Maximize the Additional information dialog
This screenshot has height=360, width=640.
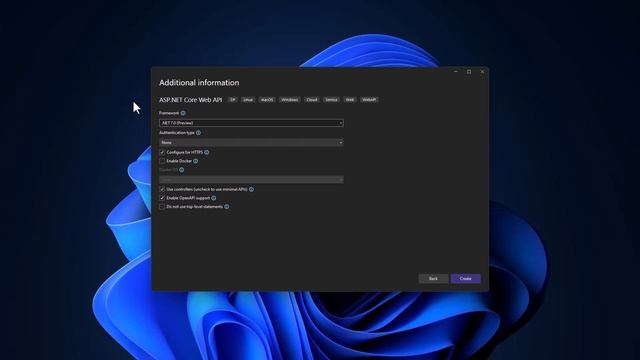[x=469, y=71]
